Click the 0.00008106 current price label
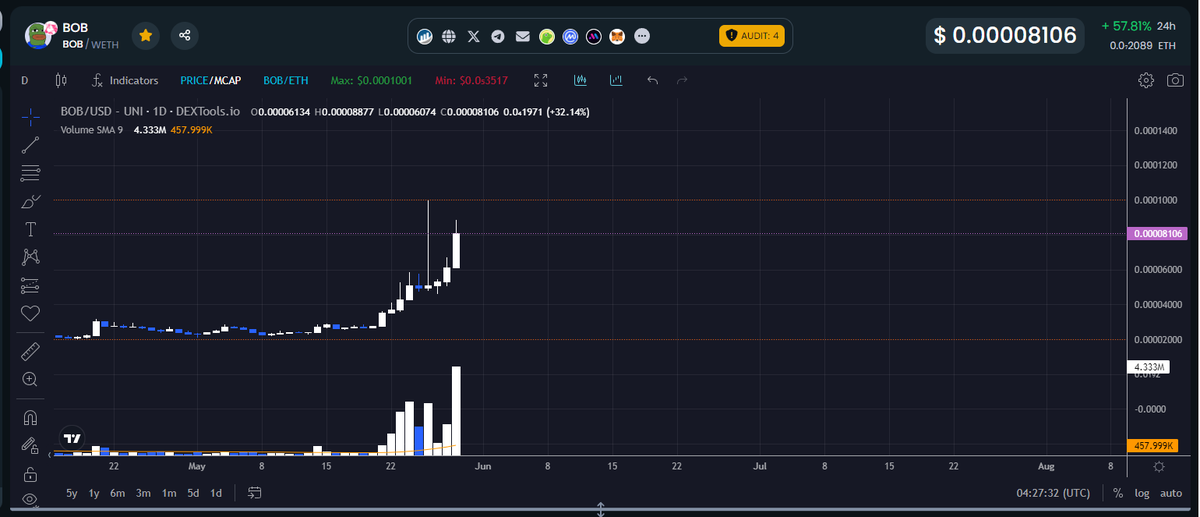 pos(1157,234)
